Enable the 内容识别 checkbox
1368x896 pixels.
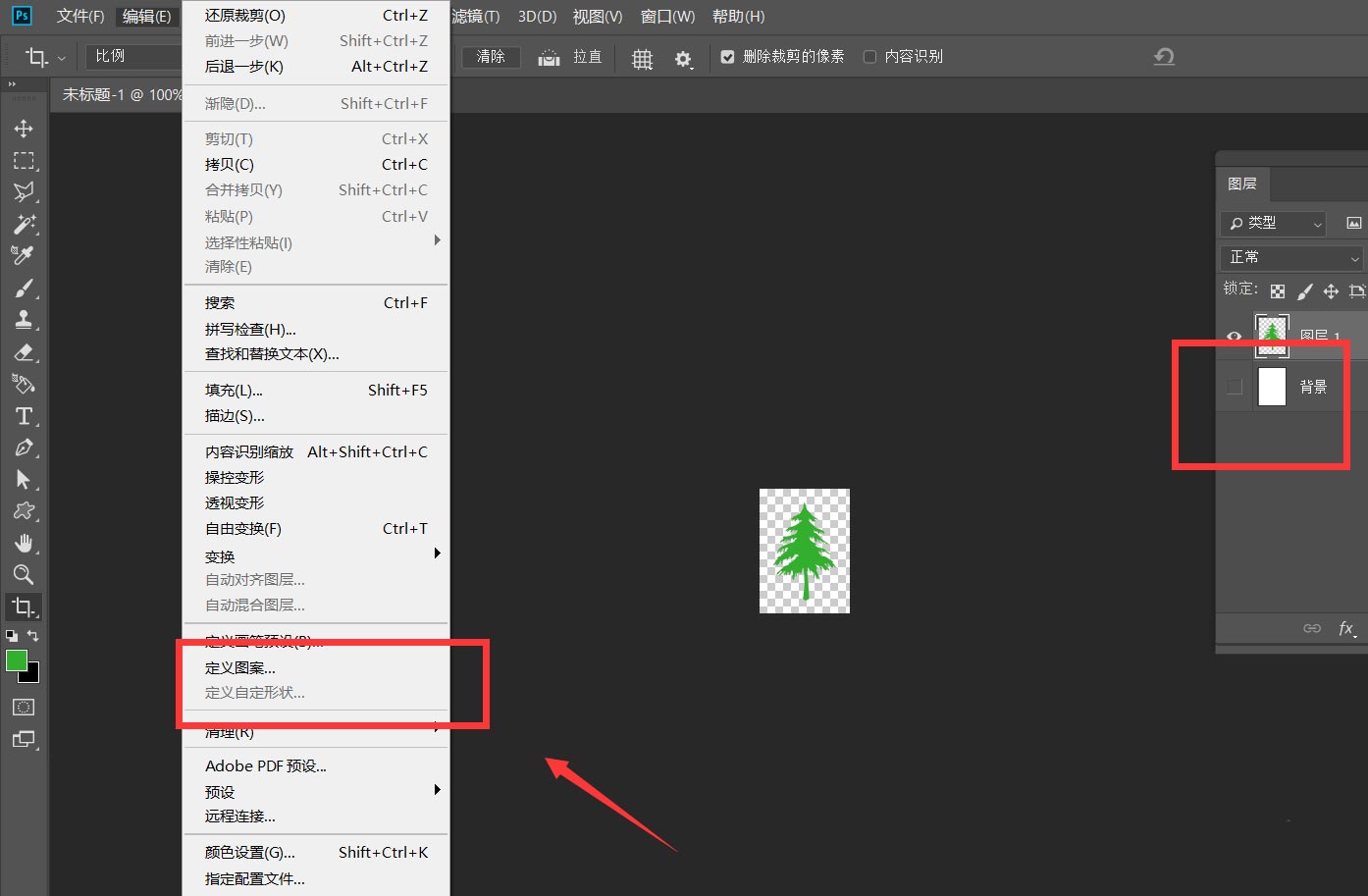tap(869, 56)
